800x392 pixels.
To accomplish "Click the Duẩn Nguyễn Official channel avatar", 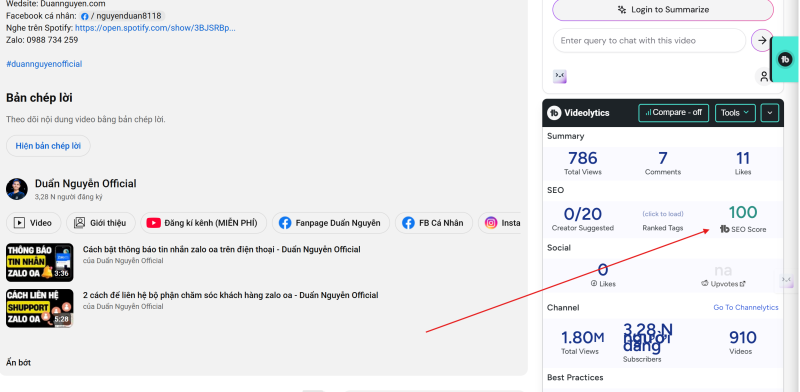I will (x=17, y=189).
